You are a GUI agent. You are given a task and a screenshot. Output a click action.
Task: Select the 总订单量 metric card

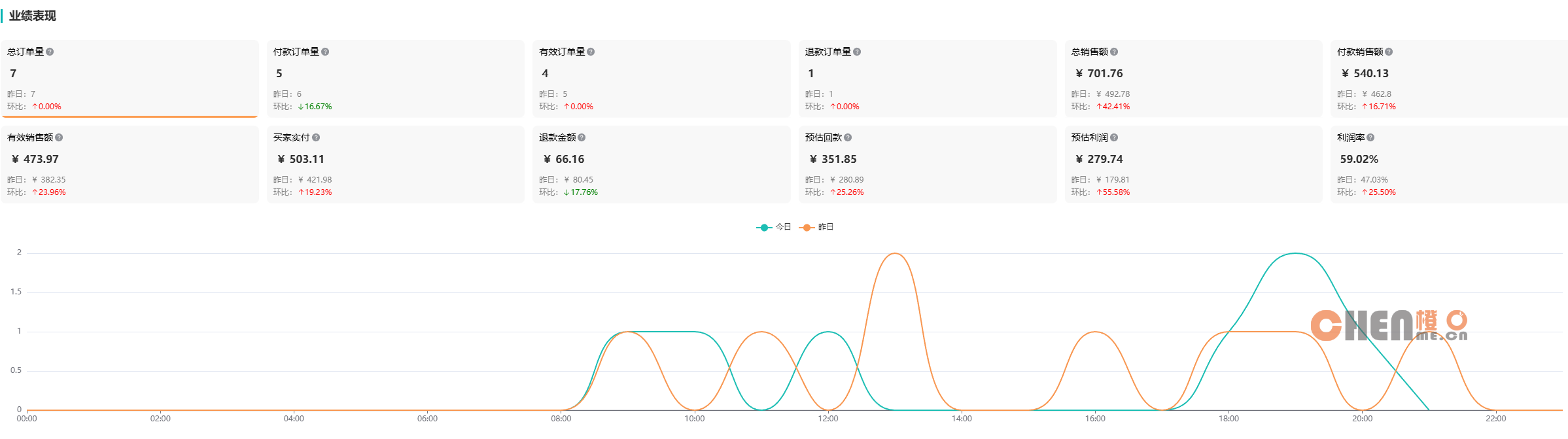130,79
